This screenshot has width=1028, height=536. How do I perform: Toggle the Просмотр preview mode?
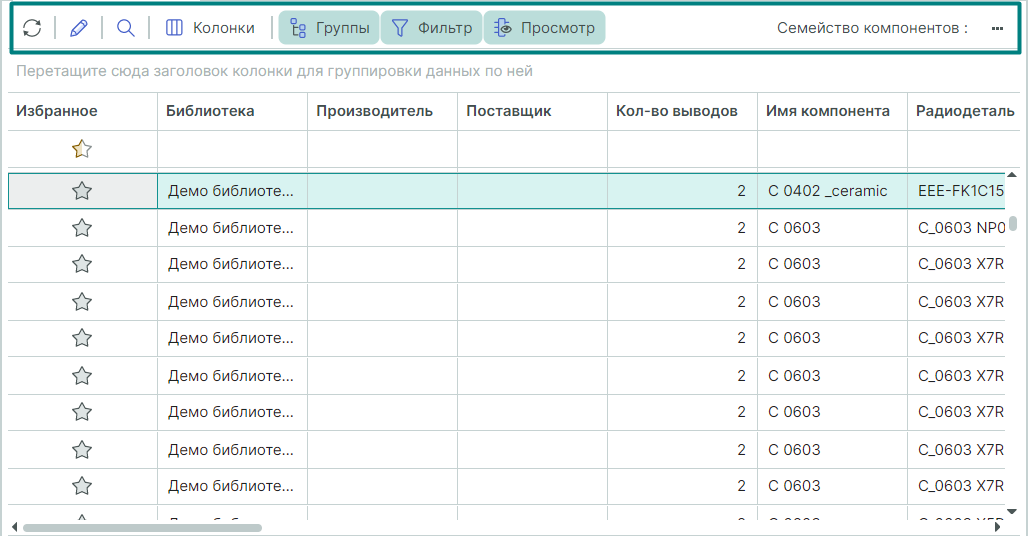(544, 28)
